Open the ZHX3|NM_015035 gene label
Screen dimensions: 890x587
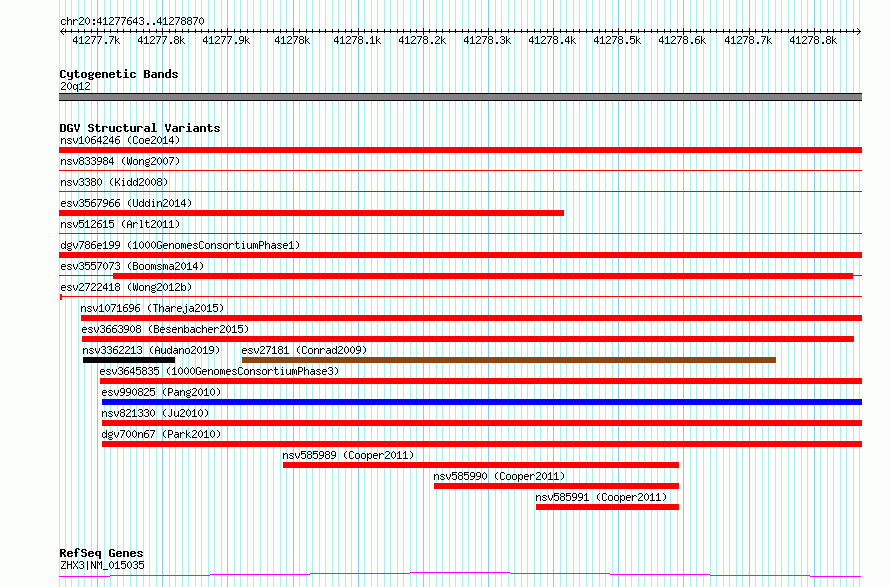pyautogui.click(x=102, y=565)
